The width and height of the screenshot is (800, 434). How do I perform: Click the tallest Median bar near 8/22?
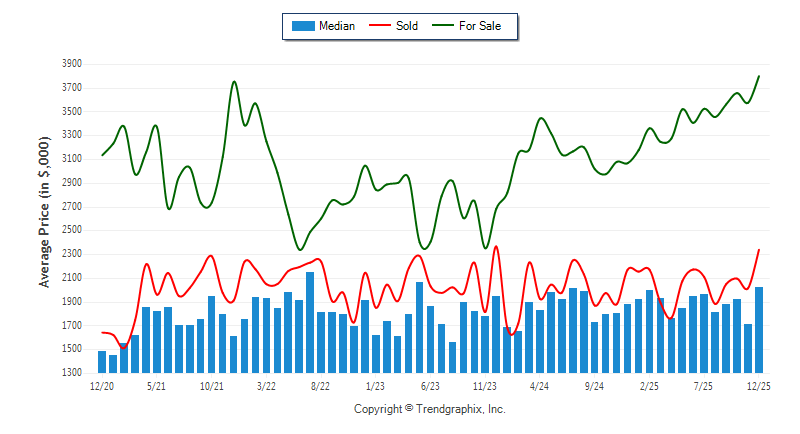[310, 322]
